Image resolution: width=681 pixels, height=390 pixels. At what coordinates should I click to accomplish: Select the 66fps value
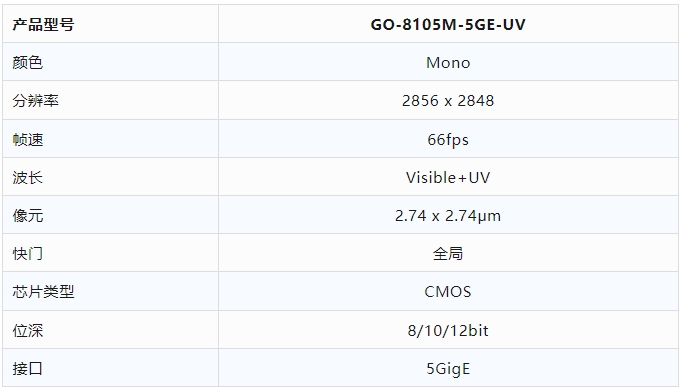point(448,139)
